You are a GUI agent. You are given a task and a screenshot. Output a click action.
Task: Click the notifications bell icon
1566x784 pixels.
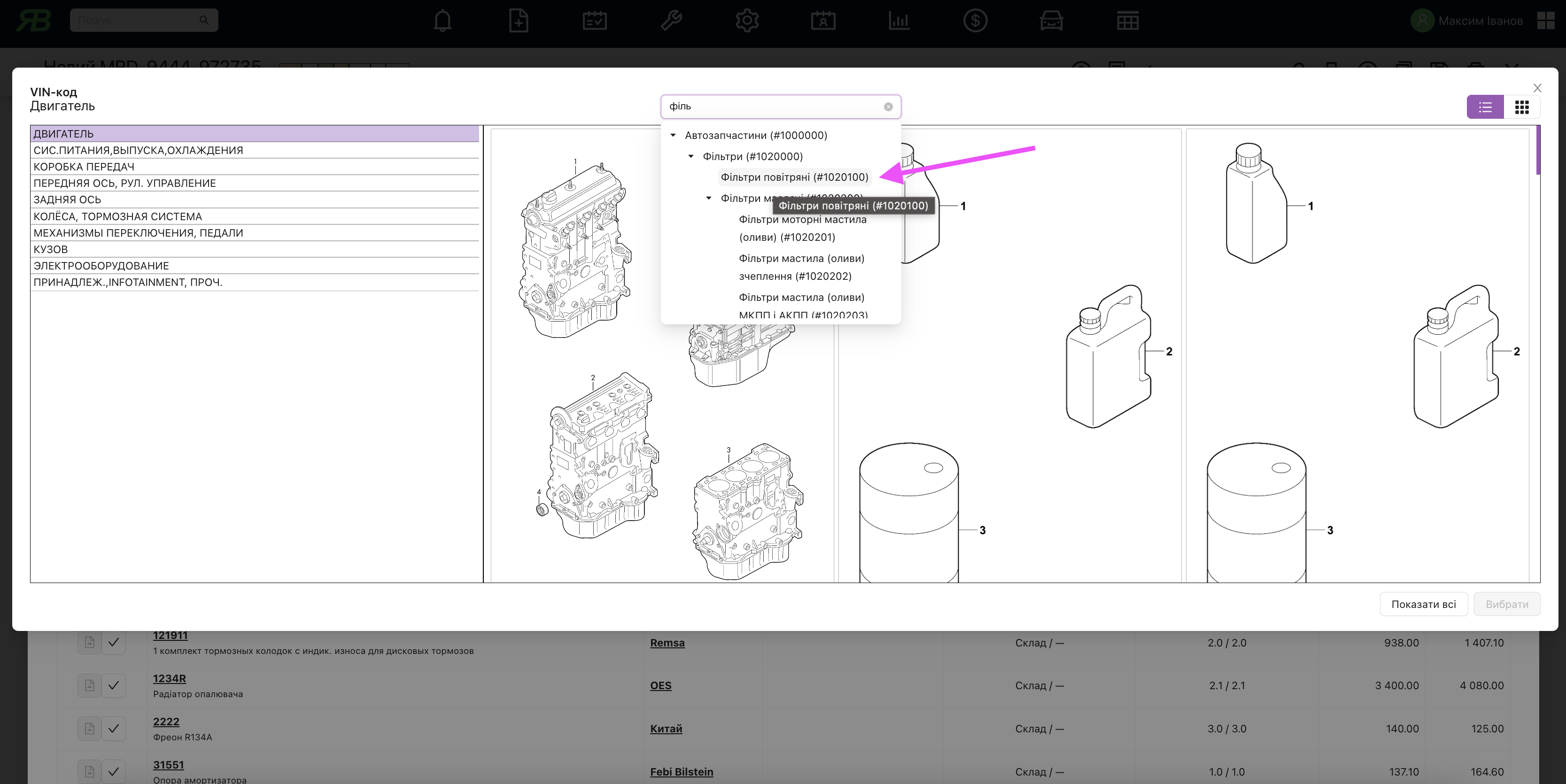point(442,21)
